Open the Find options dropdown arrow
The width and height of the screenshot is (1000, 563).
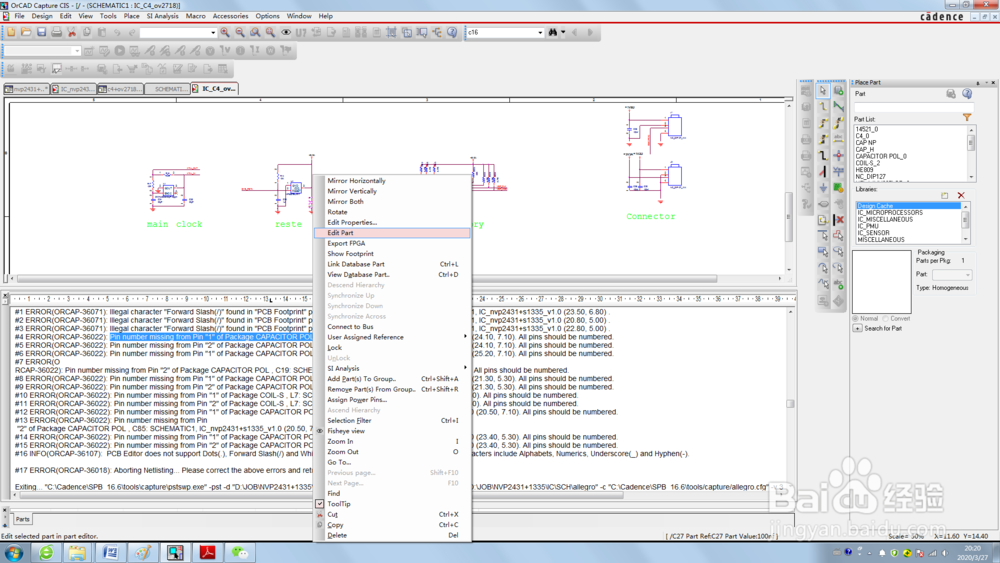[x=563, y=32]
